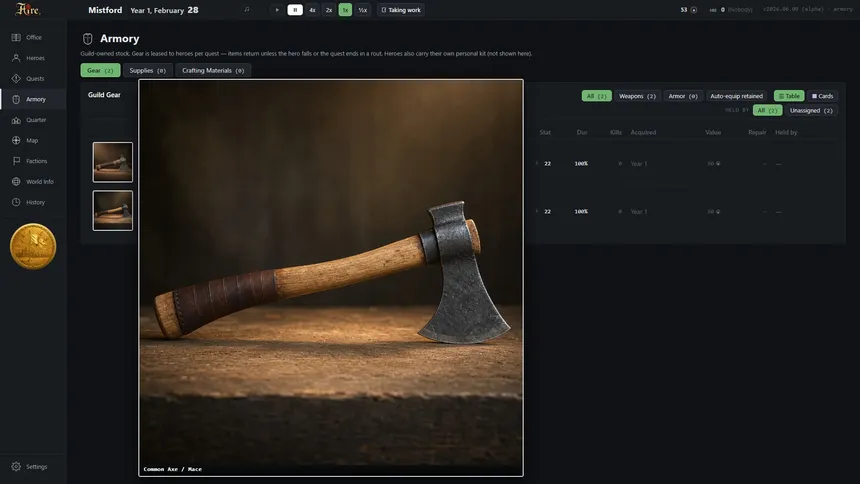Viewport: 860px width, 484px height.
Task: Open Office from the sidebar label
Action: [x=34, y=37]
